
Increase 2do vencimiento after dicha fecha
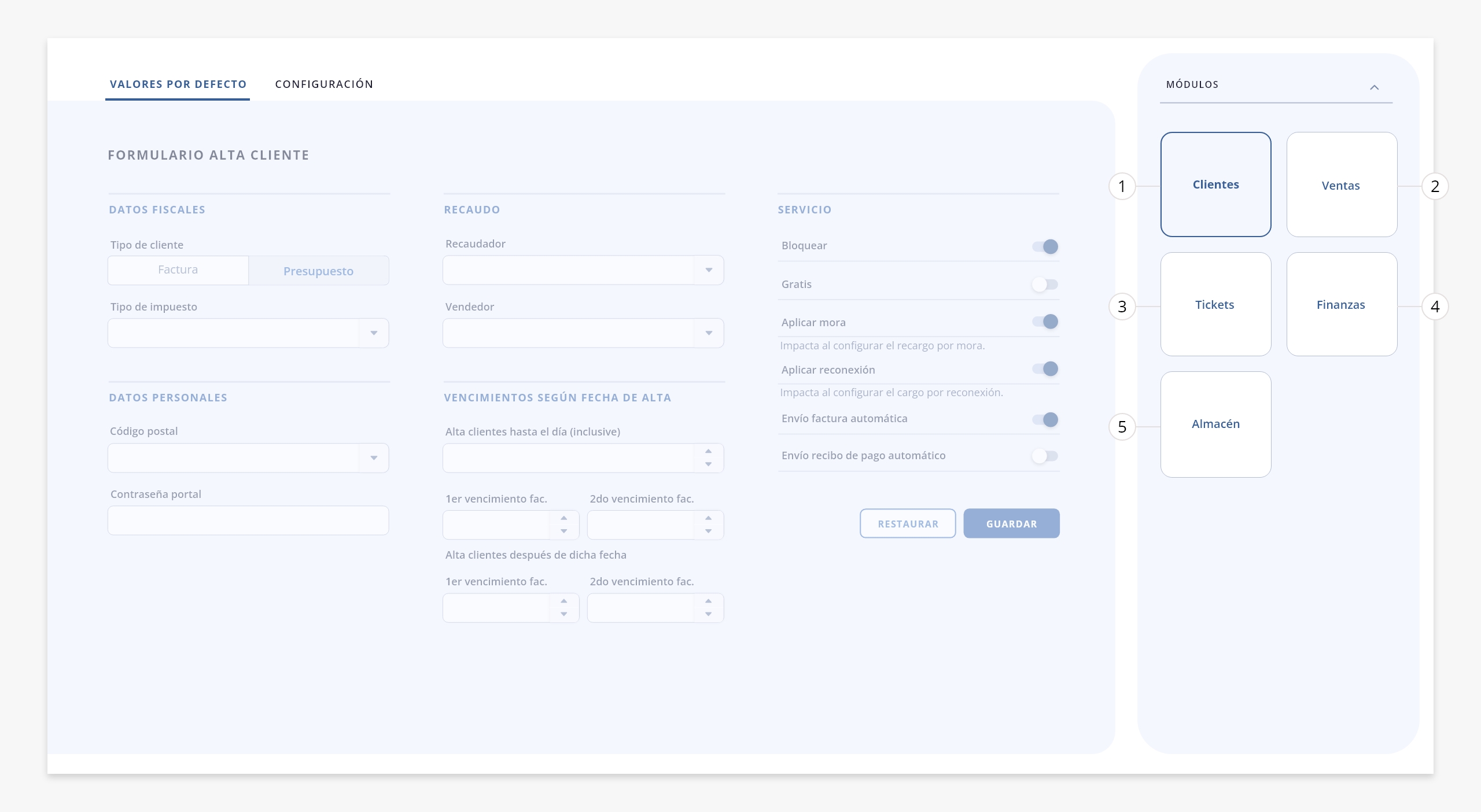pos(708,601)
